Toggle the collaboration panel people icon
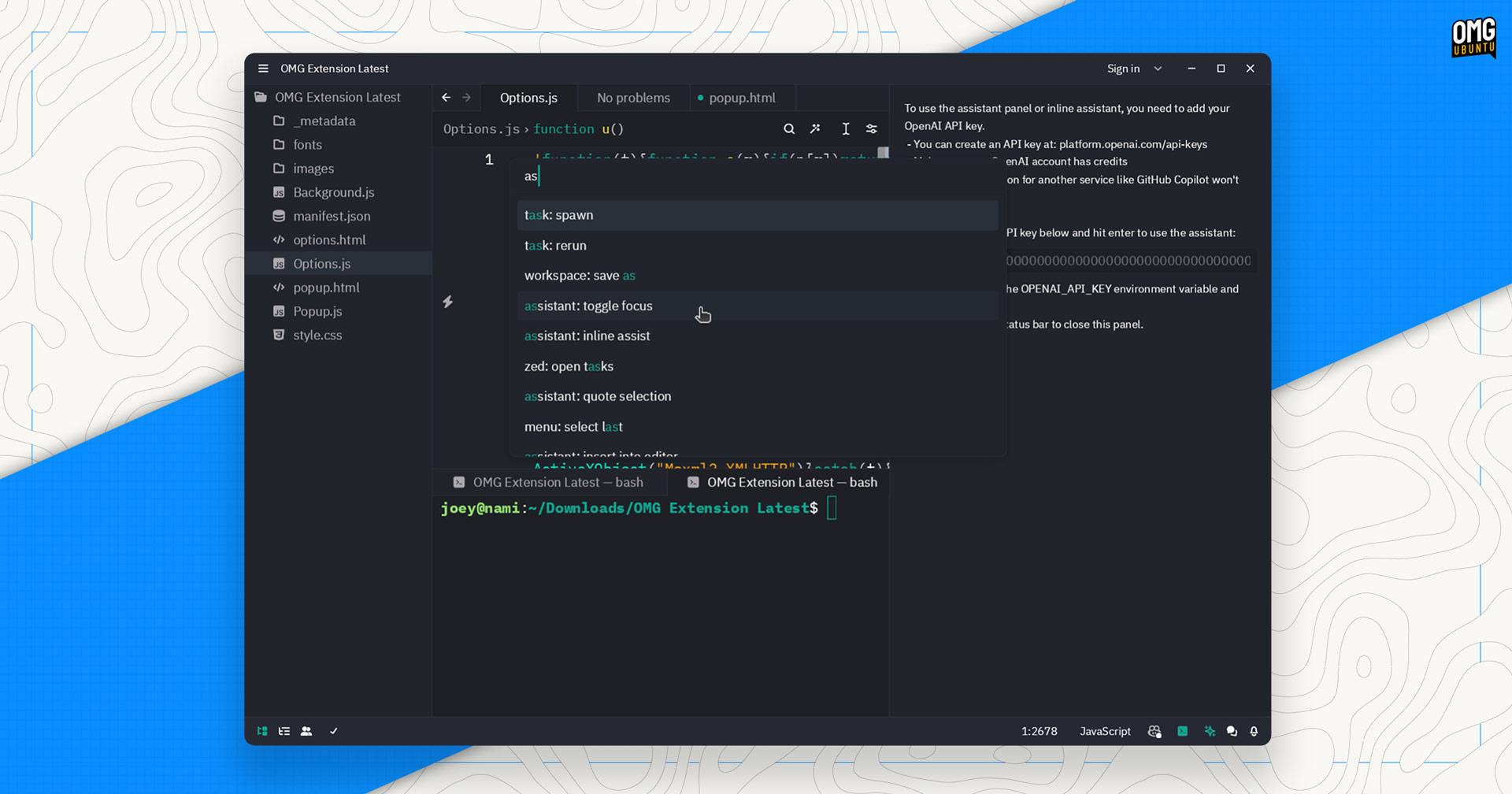This screenshot has width=1512, height=794. [x=306, y=731]
